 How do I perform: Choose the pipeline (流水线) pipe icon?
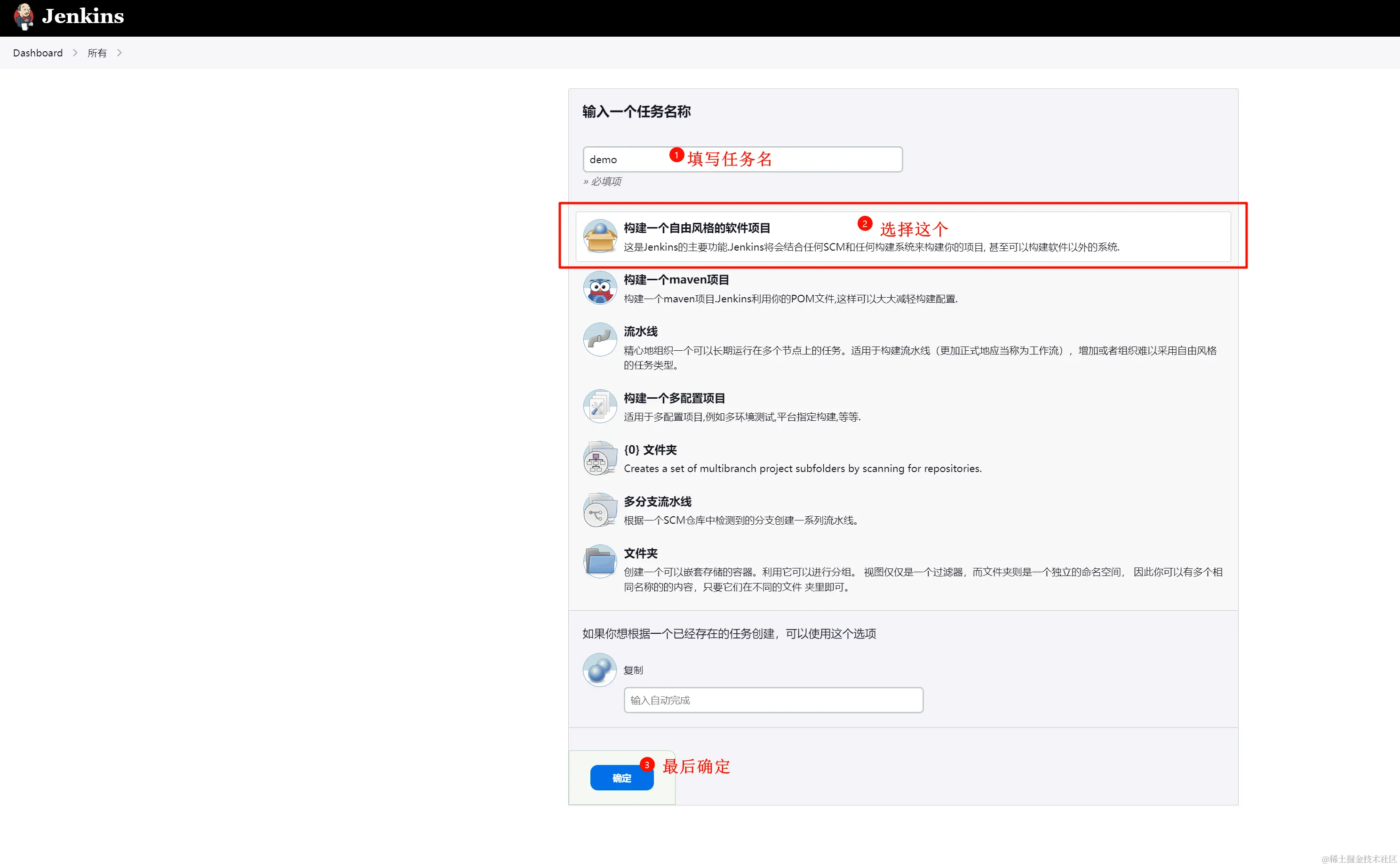click(x=600, y=339)
